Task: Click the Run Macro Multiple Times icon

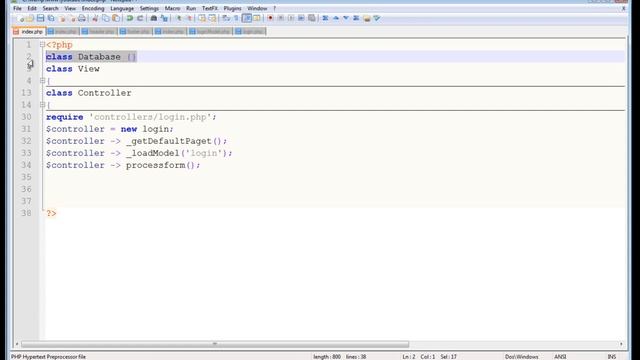Action: [x=301, y=18]
